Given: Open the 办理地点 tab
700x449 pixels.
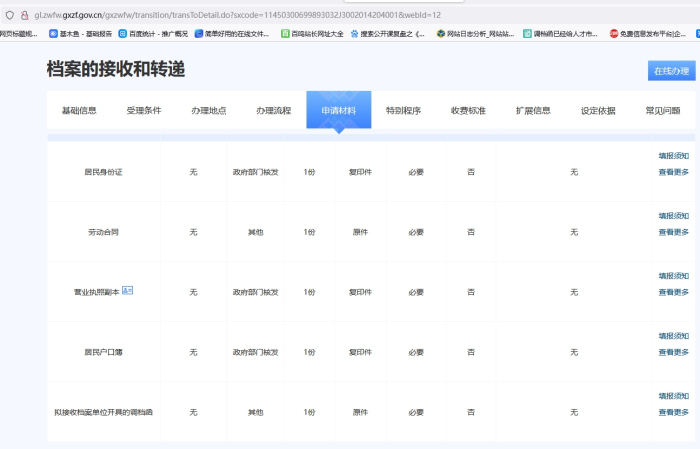Looking at the screenshot, I should pyautogui.click(x=208, y=110).
